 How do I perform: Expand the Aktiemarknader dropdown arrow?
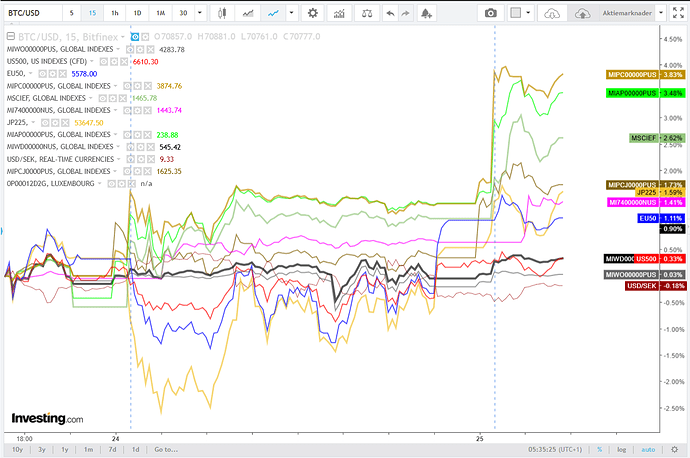coord(661,13)
